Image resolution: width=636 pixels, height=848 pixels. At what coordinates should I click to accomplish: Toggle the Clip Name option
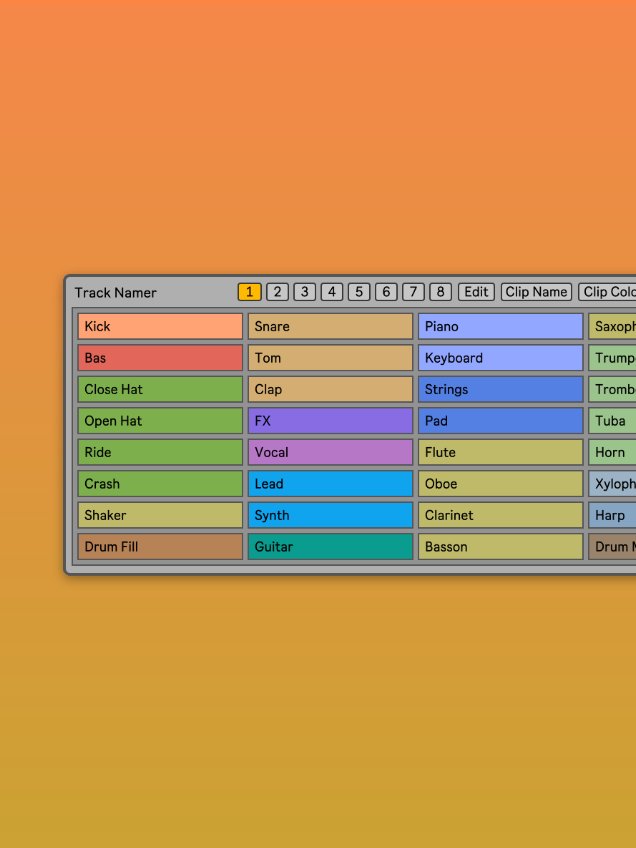point(536,292)
